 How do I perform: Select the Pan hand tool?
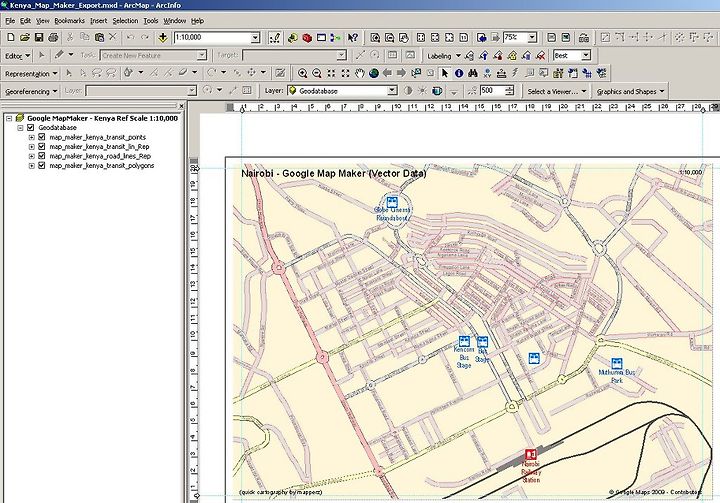coord(360,73)
